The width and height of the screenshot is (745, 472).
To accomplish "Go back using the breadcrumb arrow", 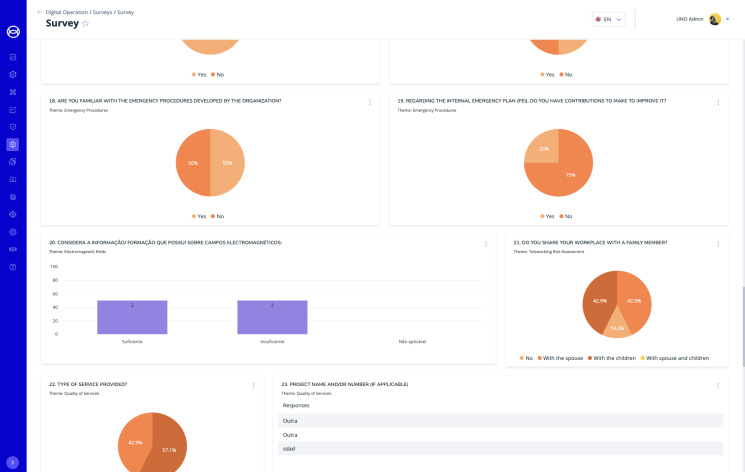I will coord(39,12).
